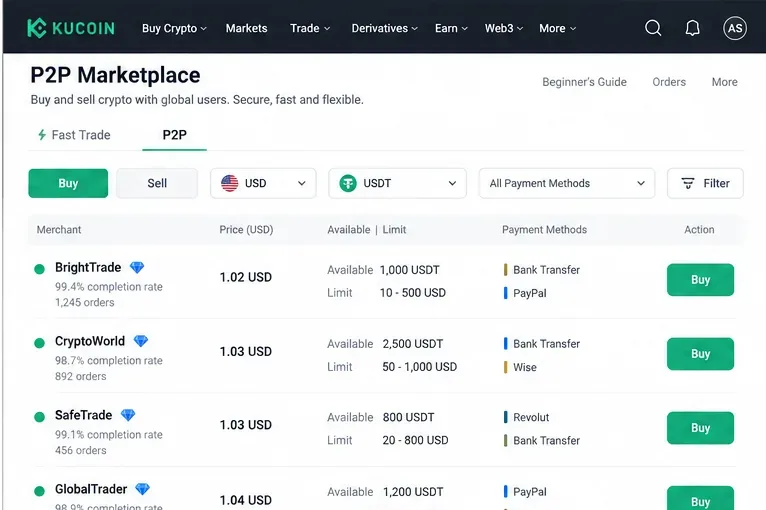The image size is (766, 510).
Task: Switch to the Sell side toggle
Action: [157, 183]
